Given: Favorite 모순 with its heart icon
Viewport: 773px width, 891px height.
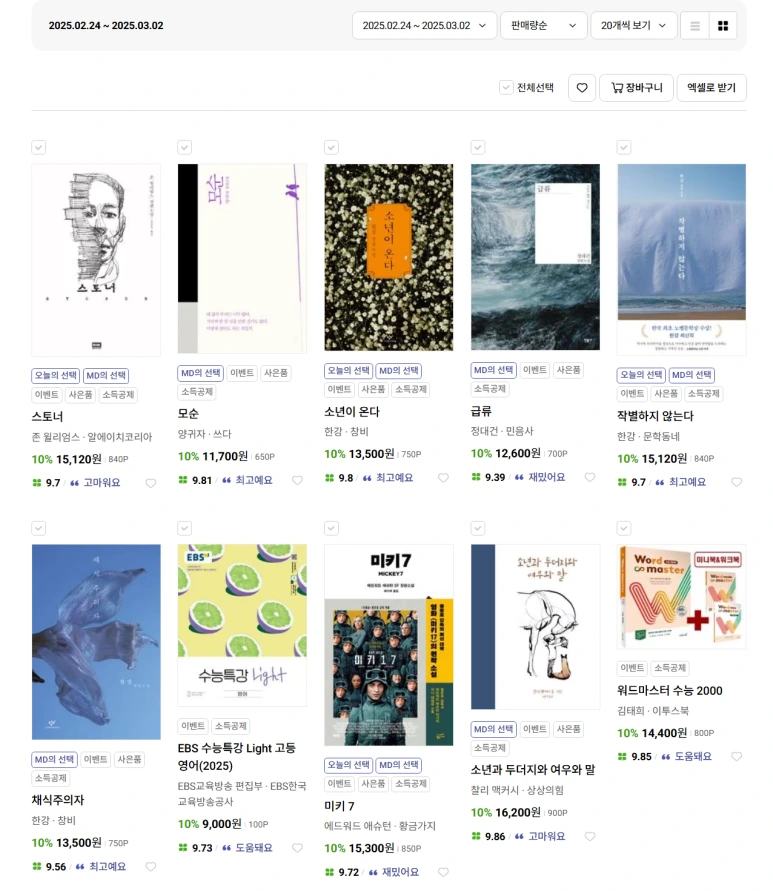Looking at the screenshot, I should tap(297, 480).
